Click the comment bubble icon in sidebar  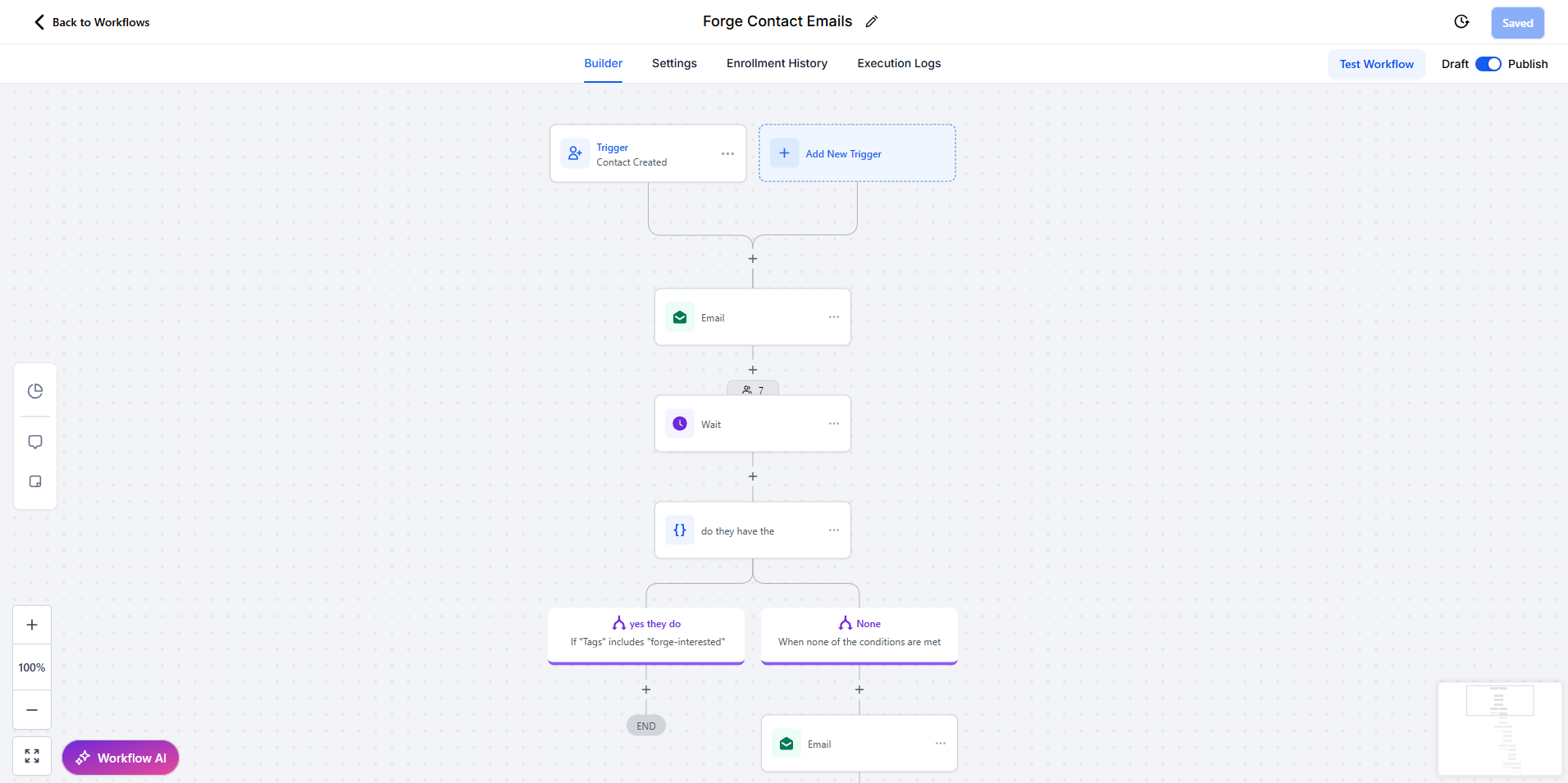click(35, 442)
